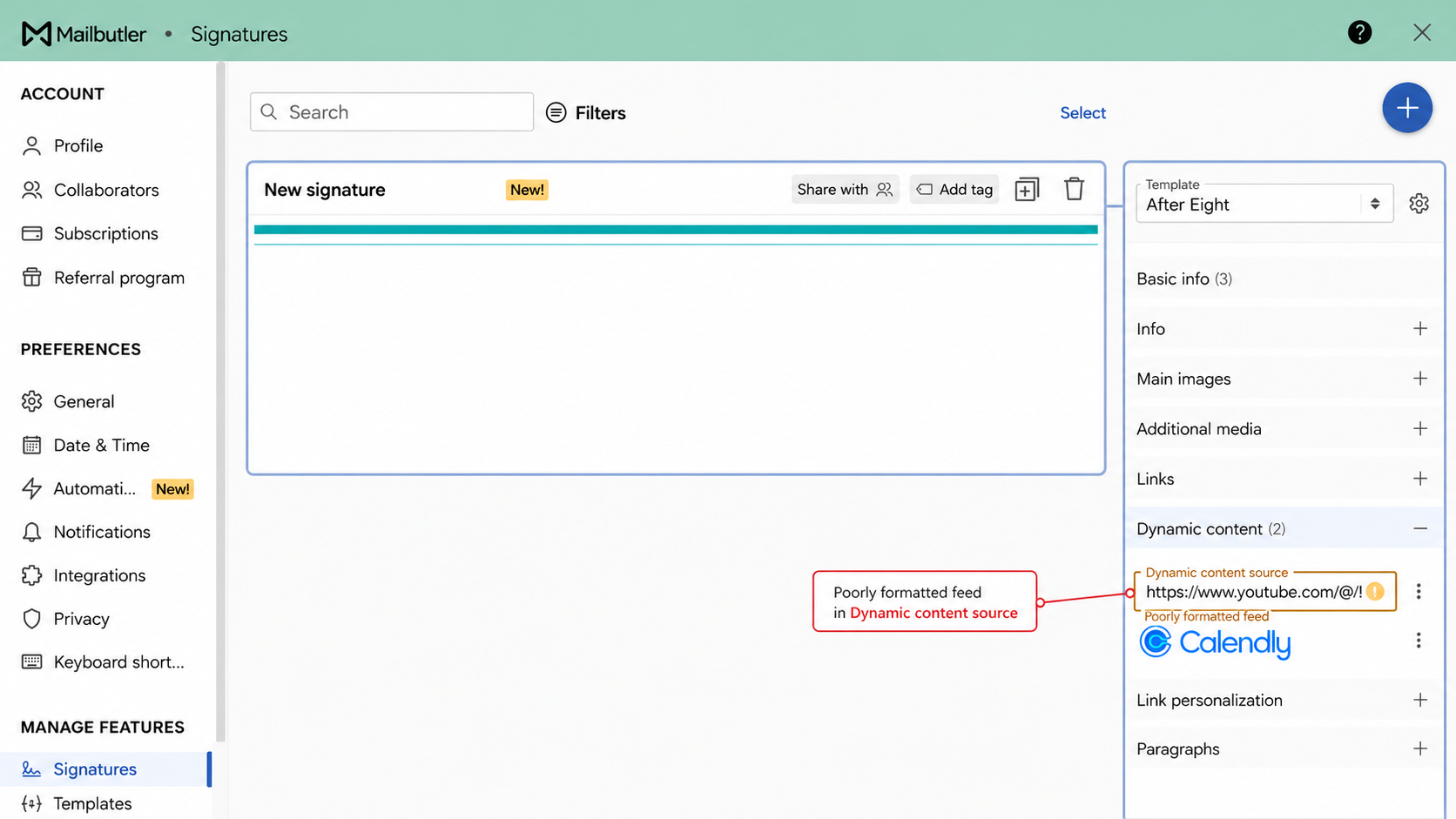Open the Template After Eight dropdown

click(1264, 204)
